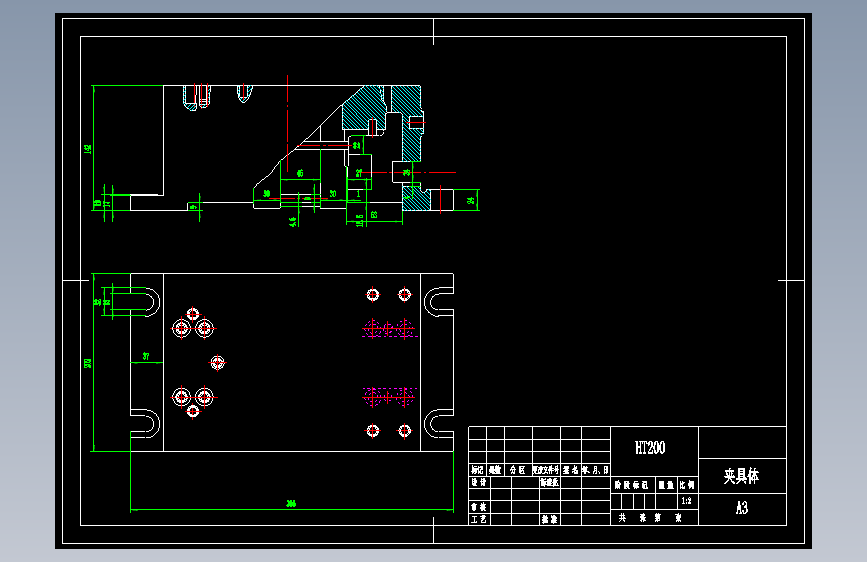Click the 签名 signature header cell
The width and height of the screenshot is (867, 562).
click(x=571, y=470)
